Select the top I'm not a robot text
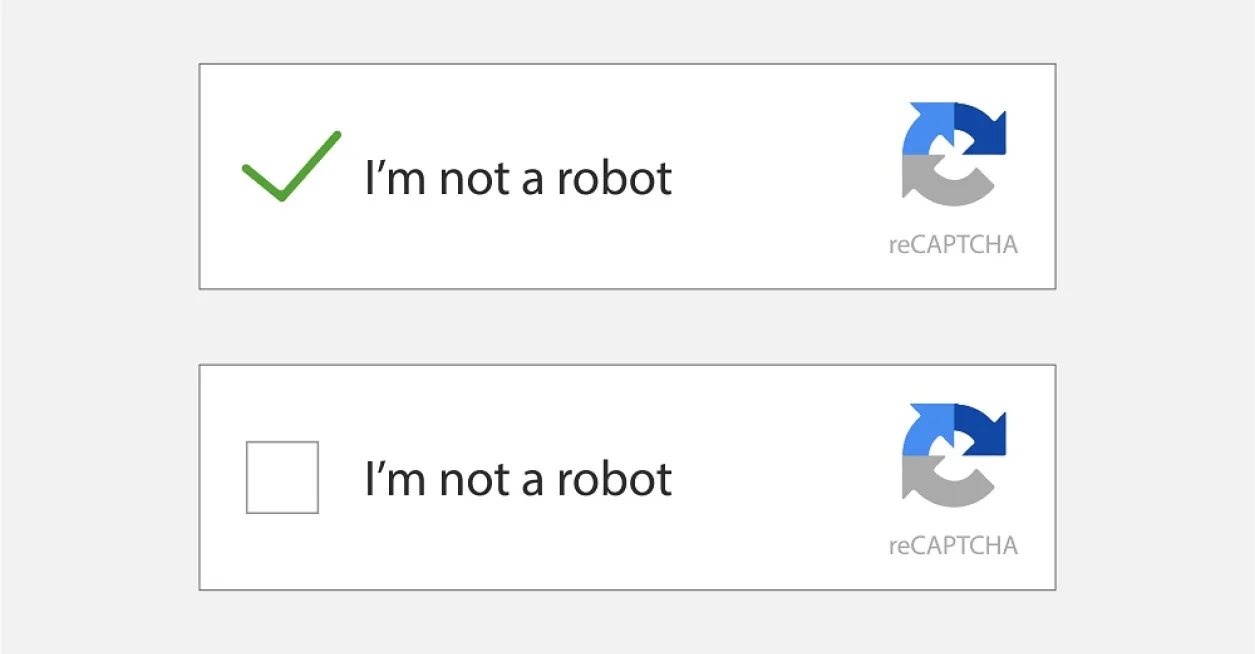This screenshot has width=1255, height=654. 520,178
